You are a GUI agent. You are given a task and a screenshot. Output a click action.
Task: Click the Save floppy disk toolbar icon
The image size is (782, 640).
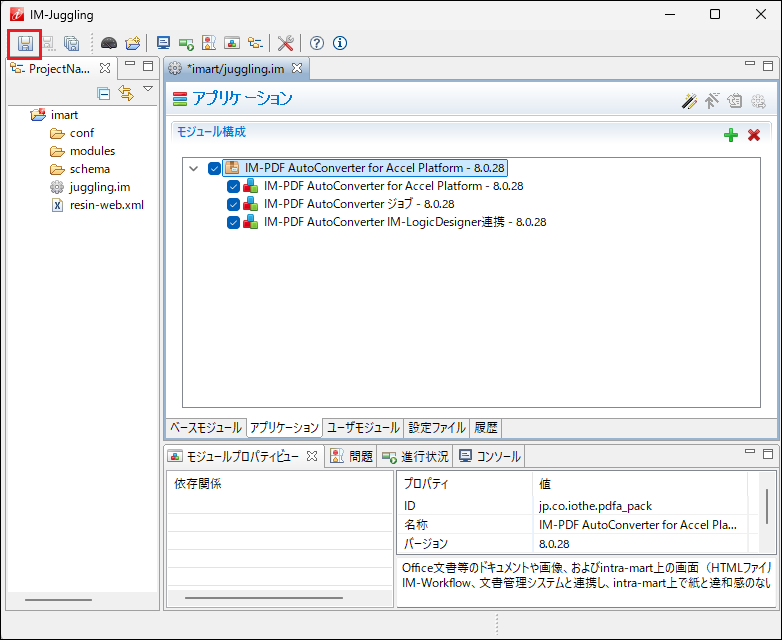24,43
